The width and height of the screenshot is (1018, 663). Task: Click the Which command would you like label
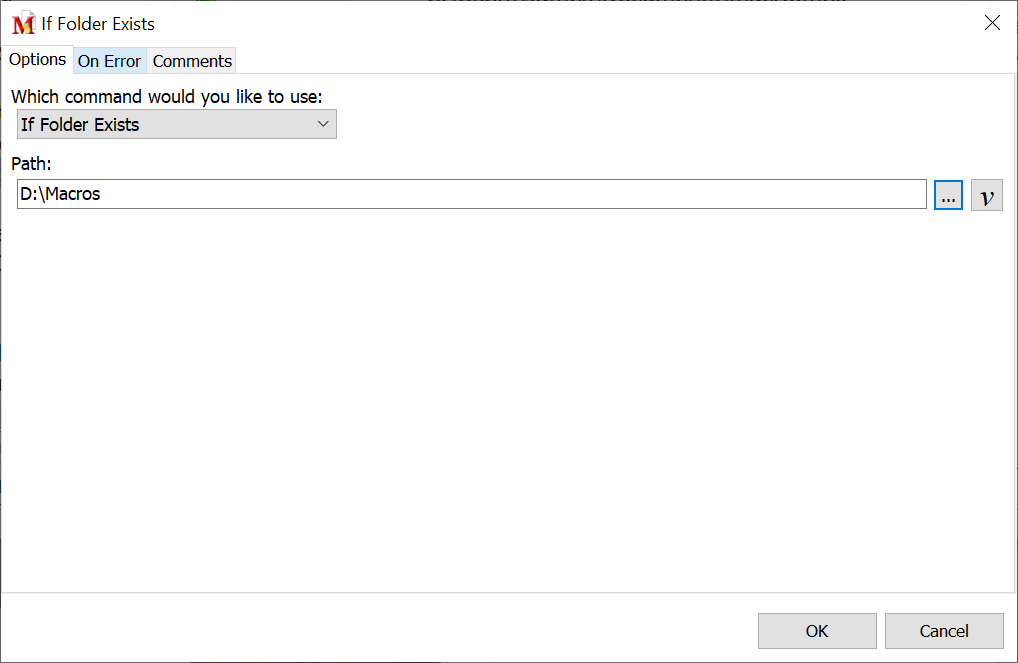tap(167, 97)
